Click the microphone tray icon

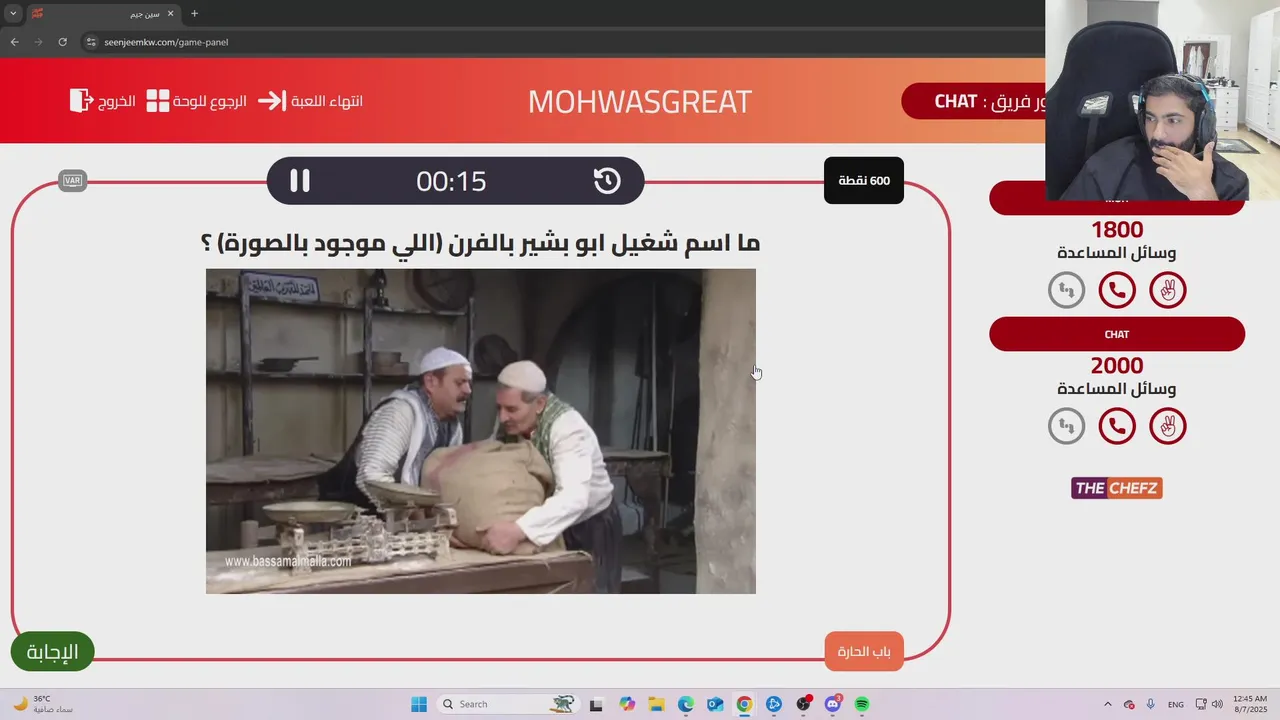click(x=1151, y=704)
